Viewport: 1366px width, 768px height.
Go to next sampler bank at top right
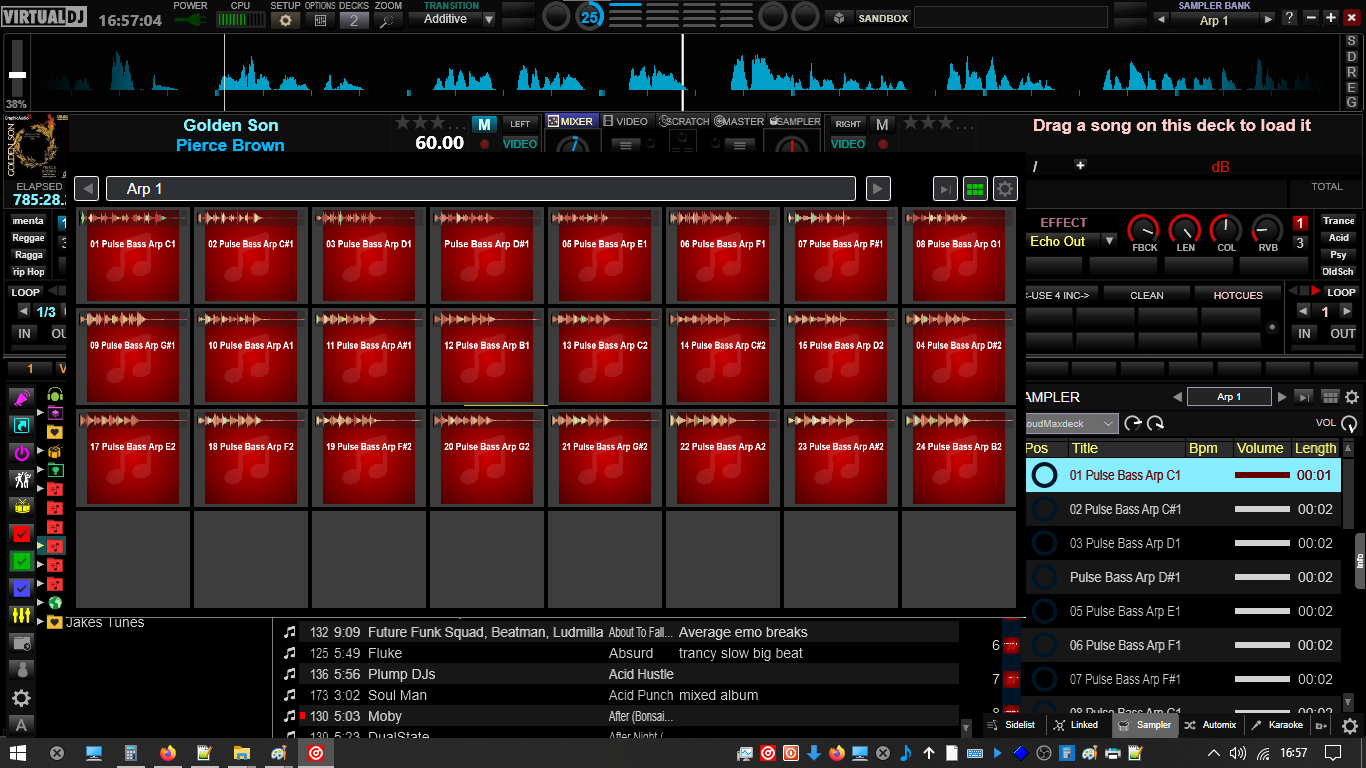(1268, 20)
